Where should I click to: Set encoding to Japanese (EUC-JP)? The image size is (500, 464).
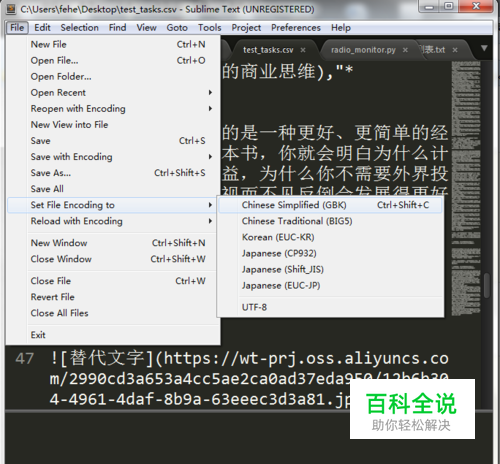(x=330, y=286)
